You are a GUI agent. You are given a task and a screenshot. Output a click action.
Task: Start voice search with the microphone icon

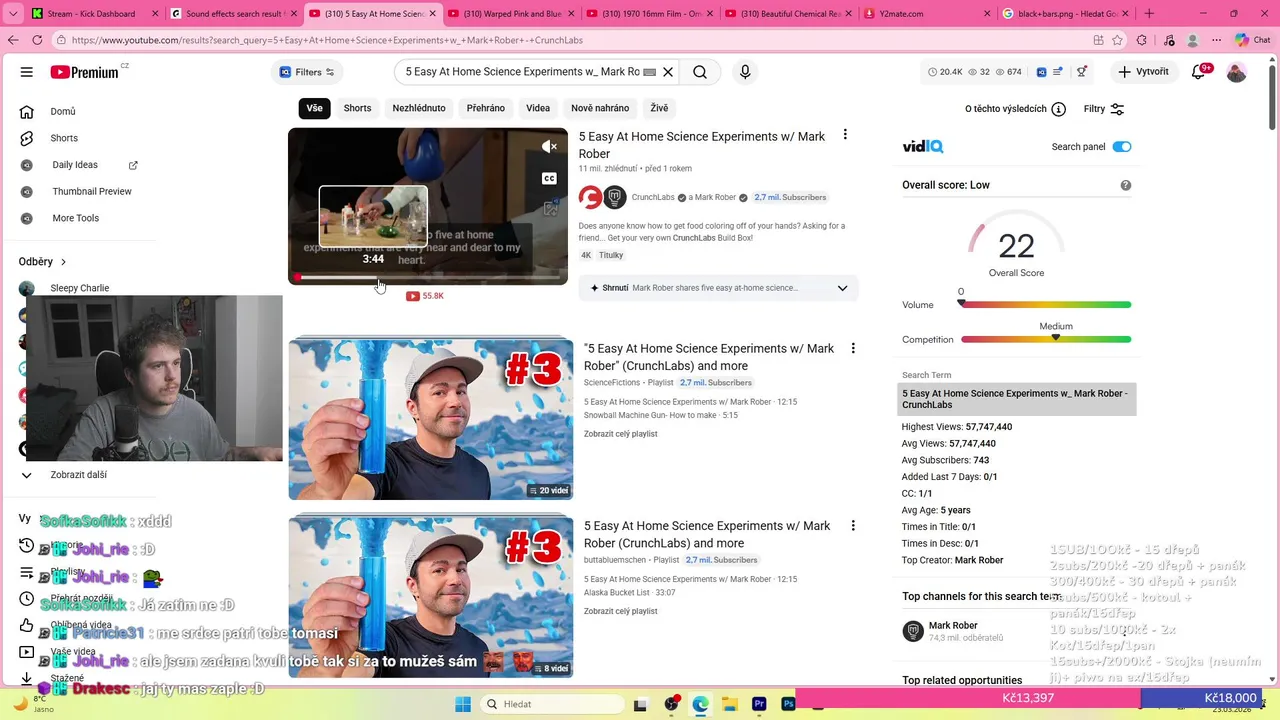tap(745, 72)
